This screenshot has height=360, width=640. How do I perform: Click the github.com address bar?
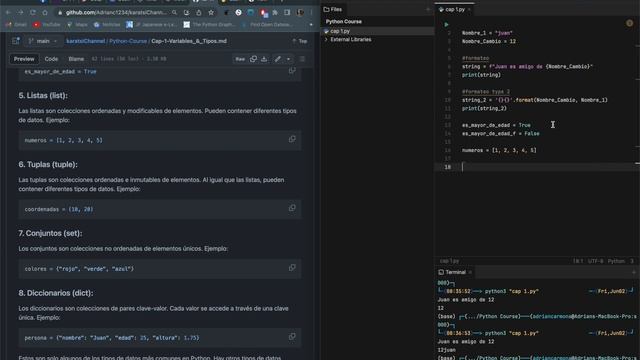[116, 13]
